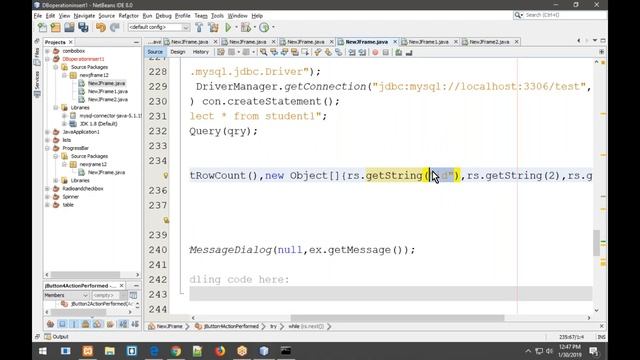Click the Projects panel horizontal scrollbar
The width and height of the screenshot is (640, 360).
point(86,275)
